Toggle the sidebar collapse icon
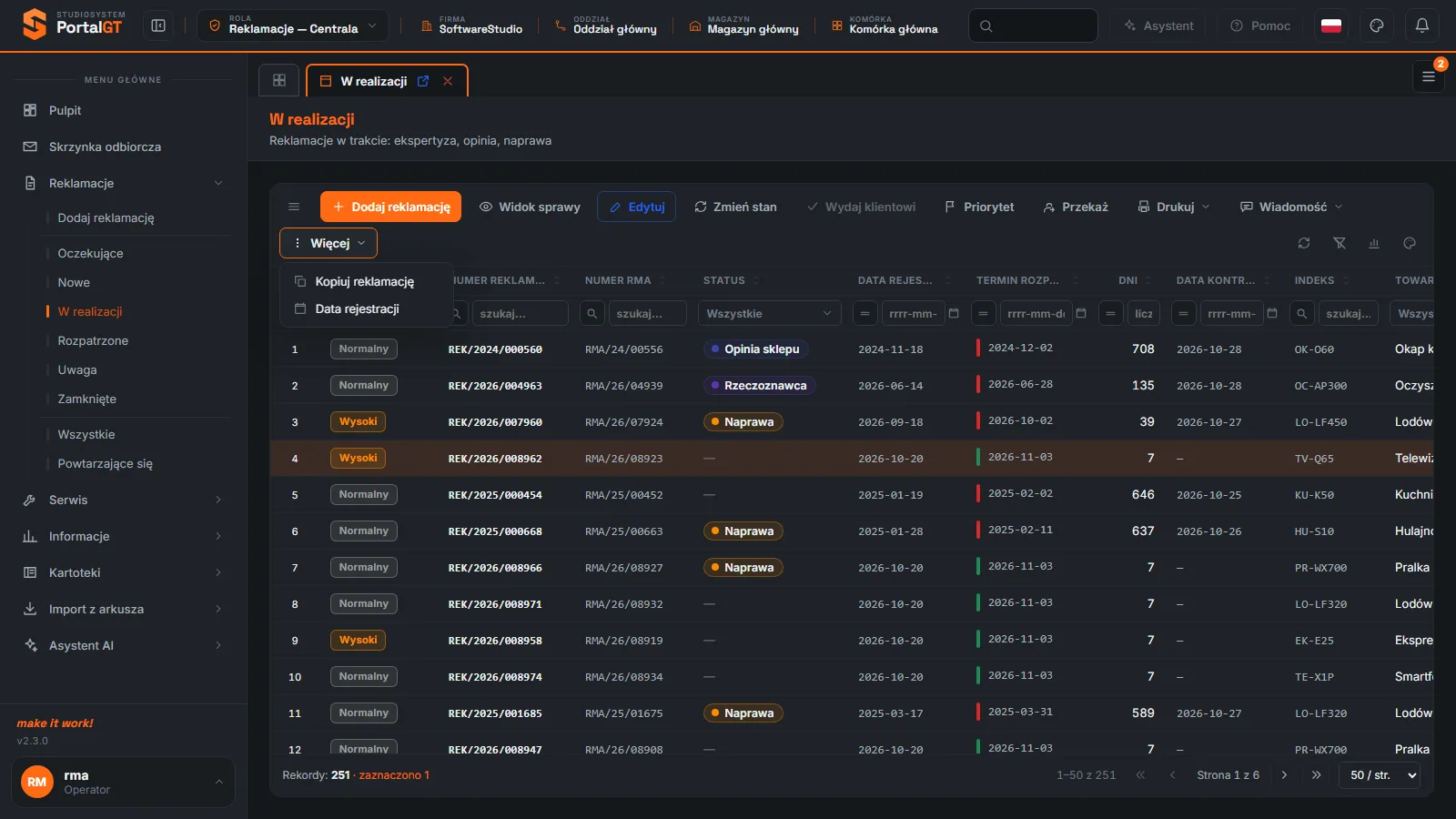This screenshot has height=819, width=1456. (158, 26)
